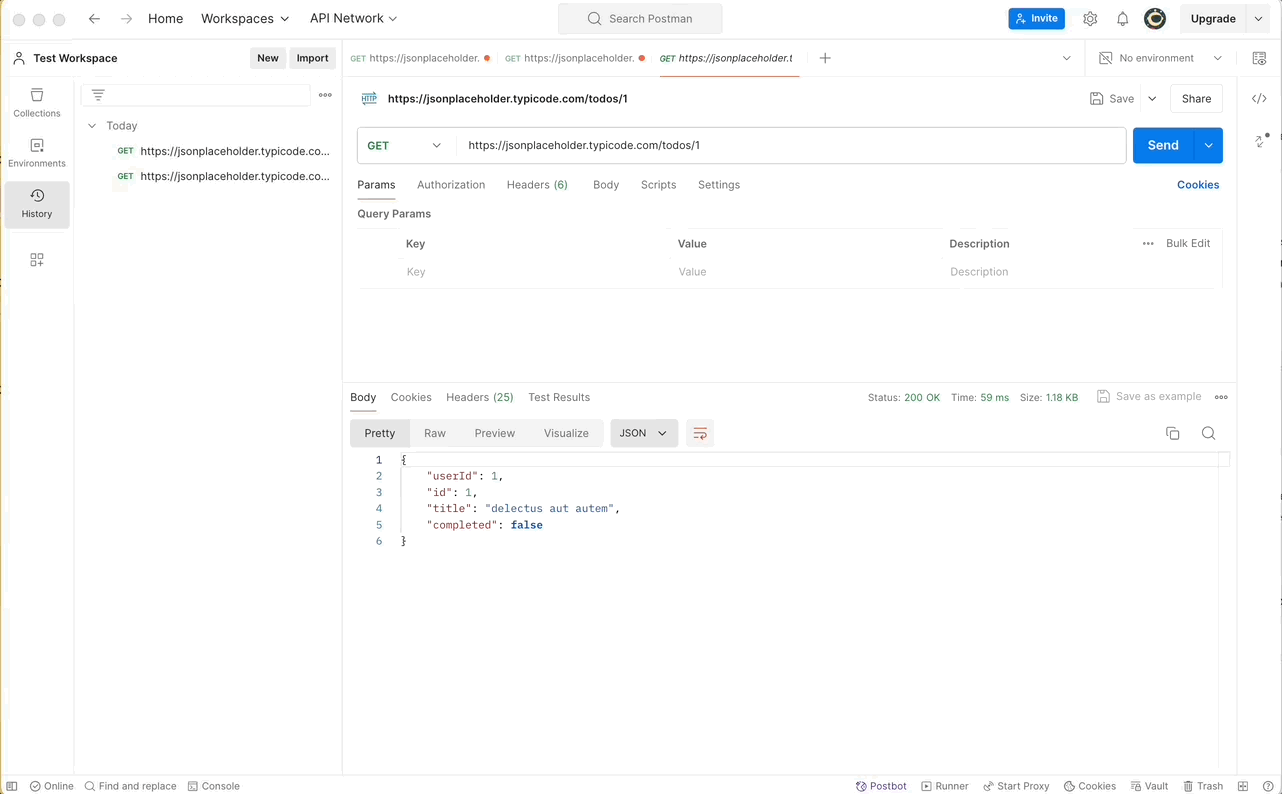Screen dimensions: 1282x794
Task: Open the API Network dropdown
Action: pos(353,19)
